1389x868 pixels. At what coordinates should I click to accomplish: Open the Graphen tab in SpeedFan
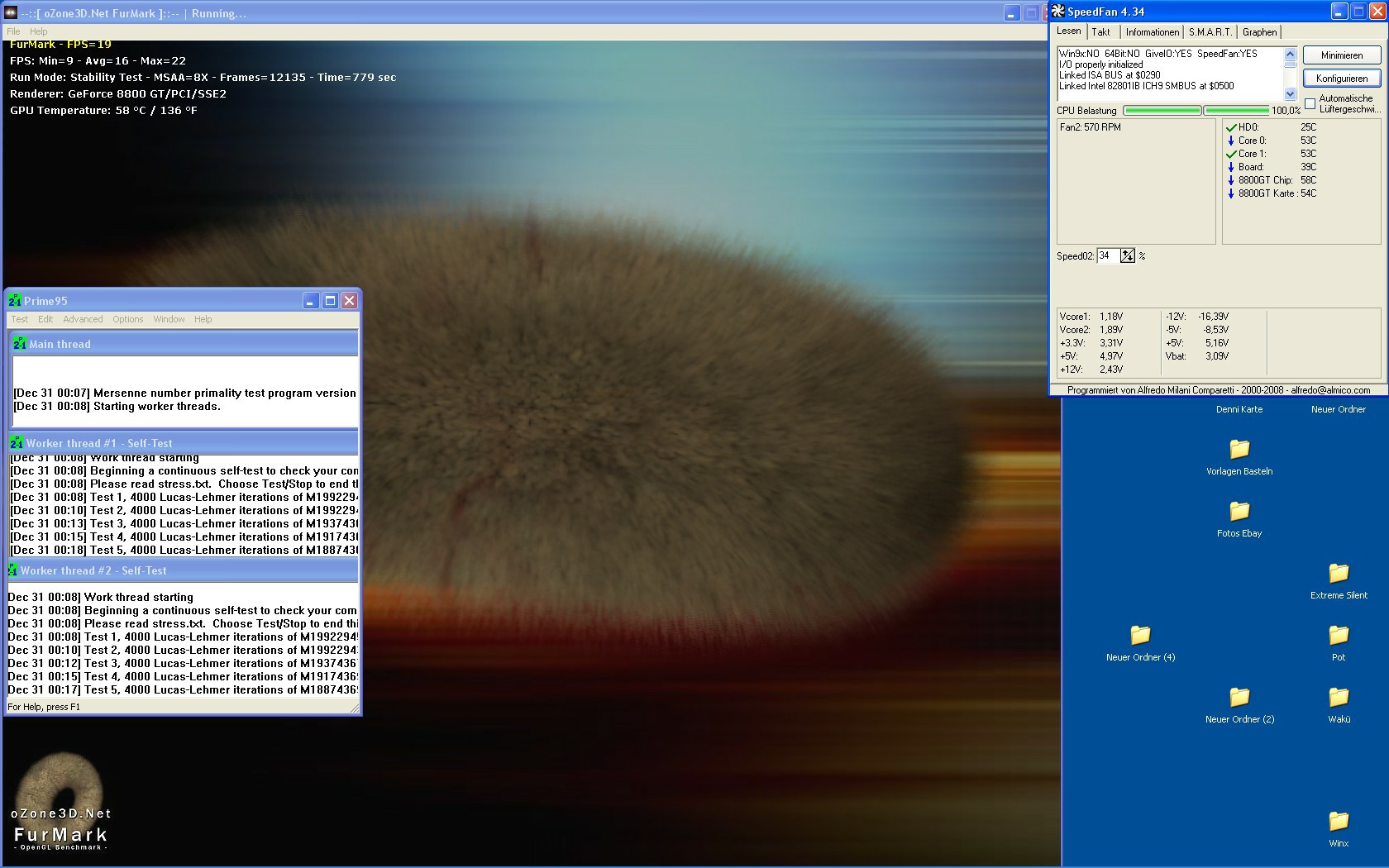[x=1259, y=32]
